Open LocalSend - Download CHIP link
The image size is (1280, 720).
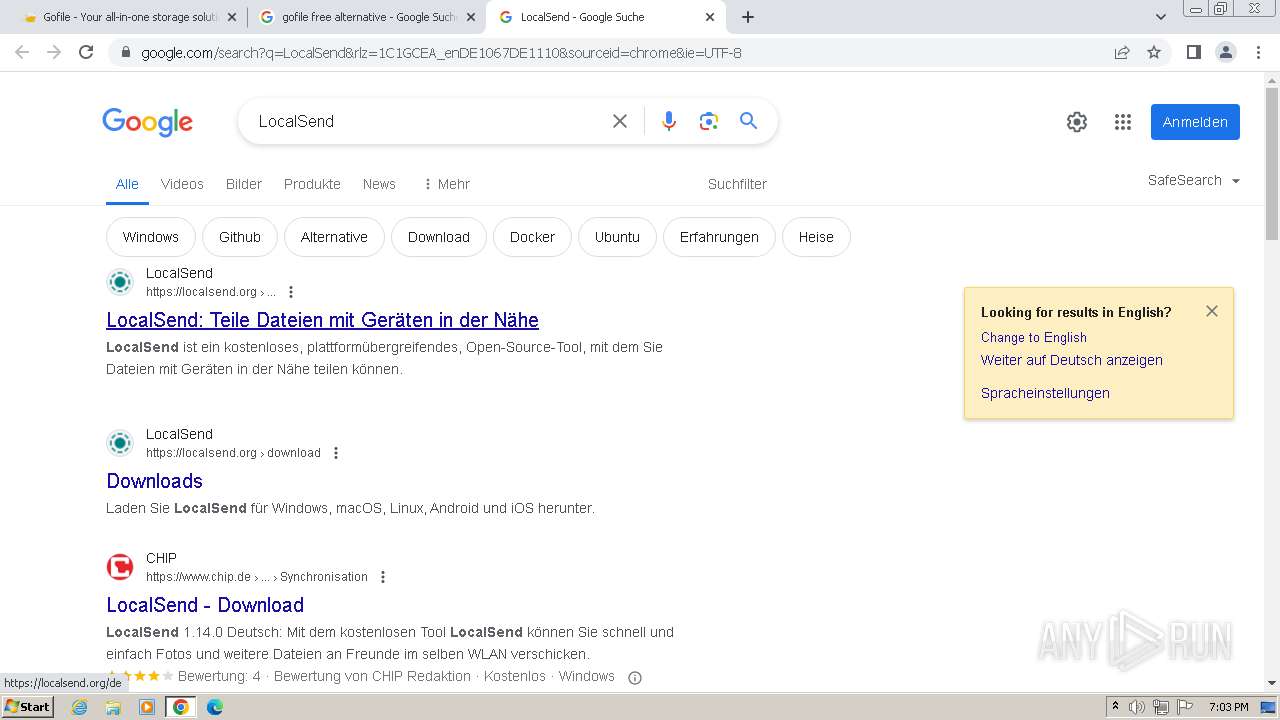pyautogui.click(x=205, y=605)
